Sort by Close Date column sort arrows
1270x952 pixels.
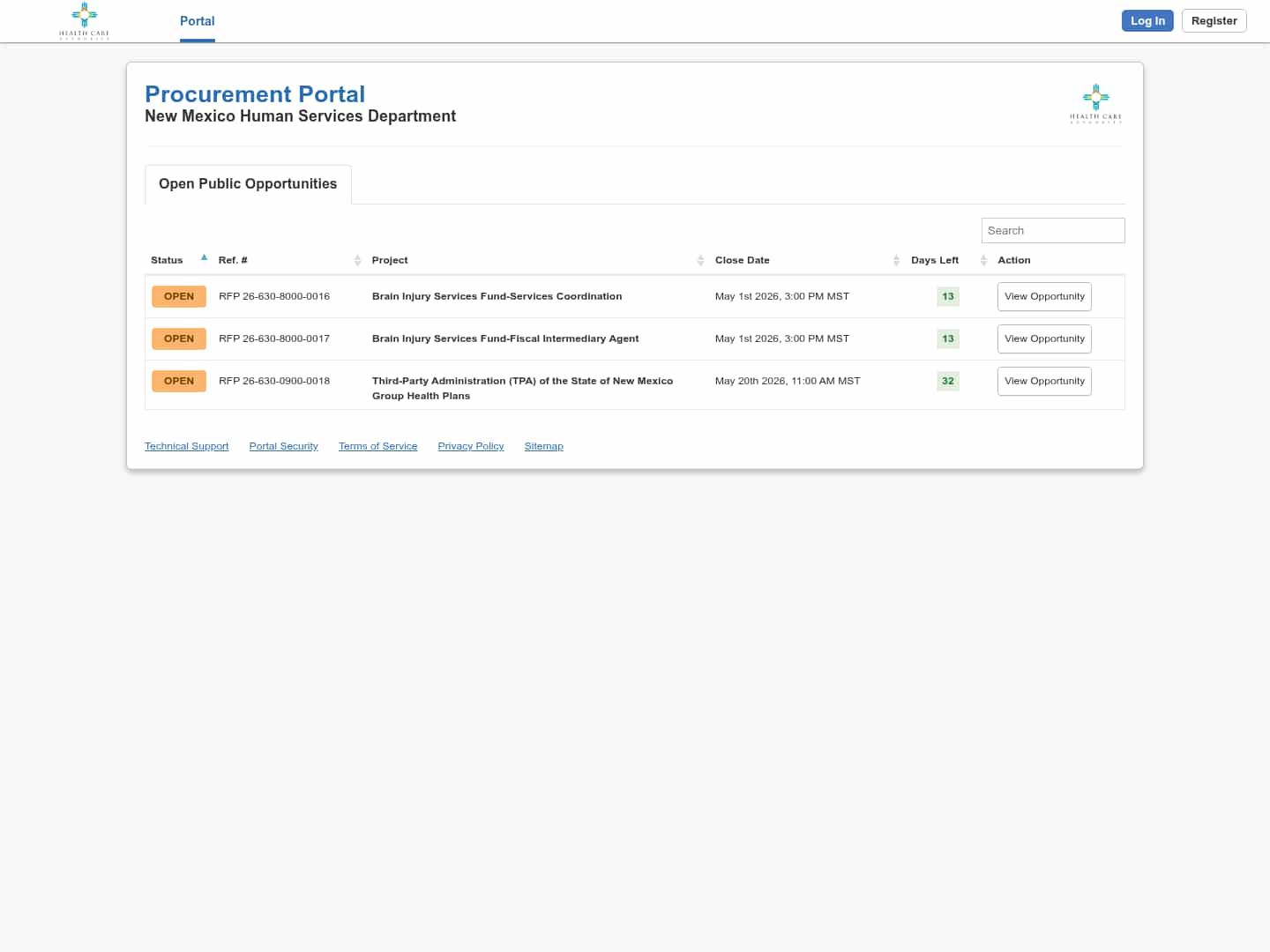click(x=896, y=260)
